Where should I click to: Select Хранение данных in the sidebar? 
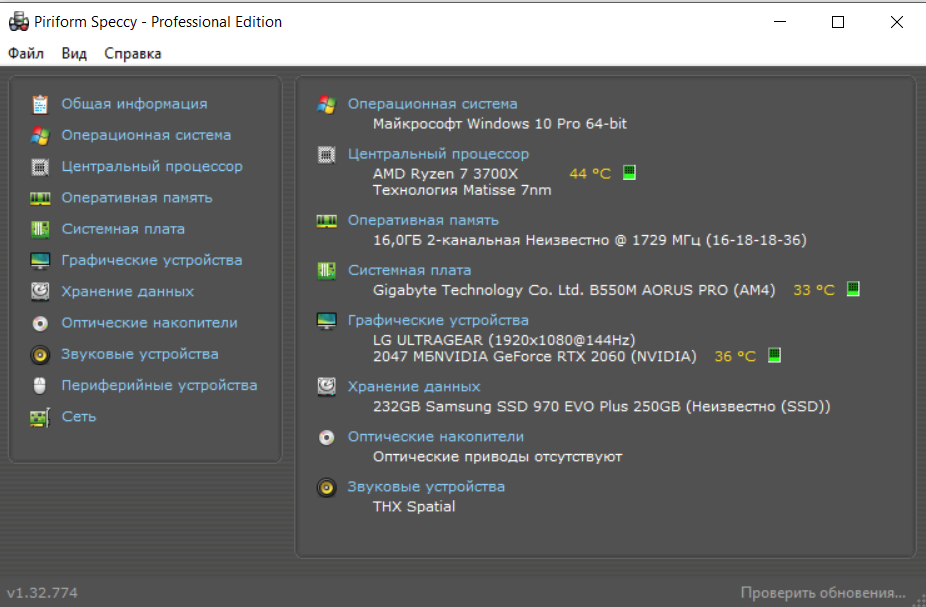pos(128,292)
